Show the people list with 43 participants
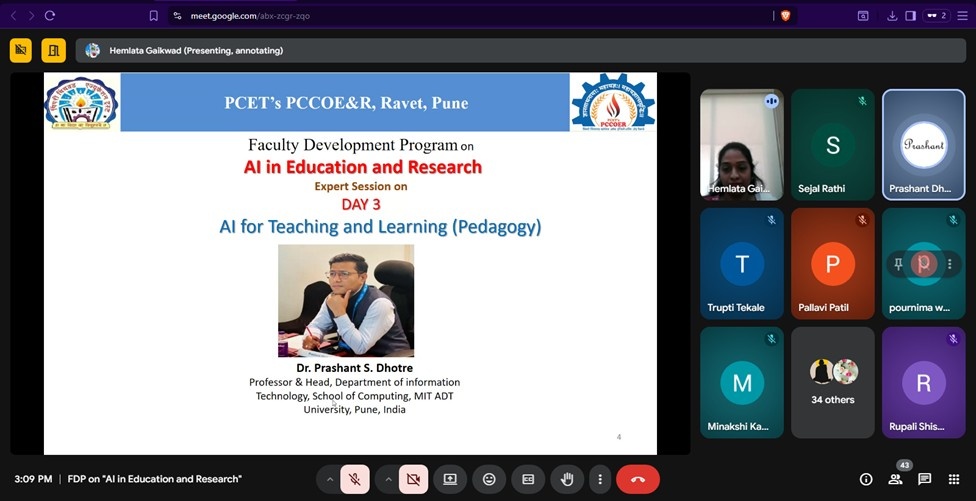This screenshot has width=976, height=501. pos(896,479)
